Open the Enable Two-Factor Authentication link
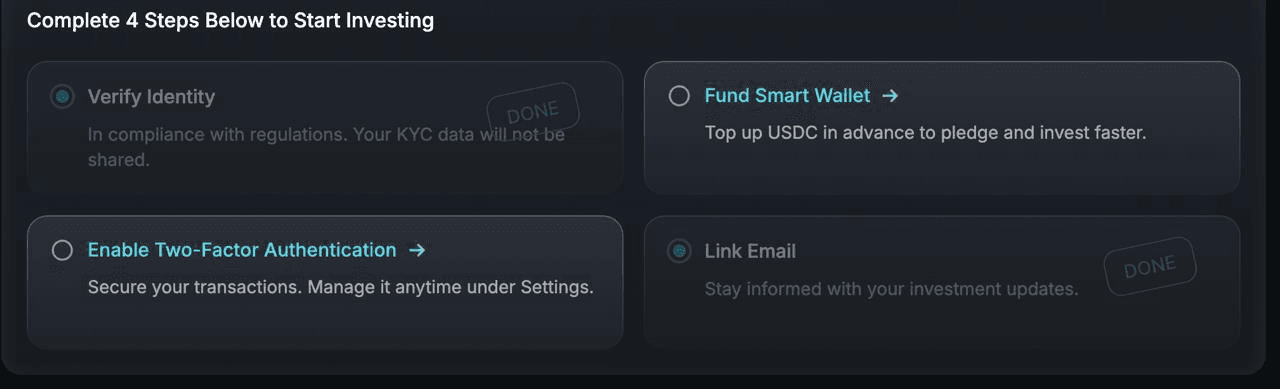The image size is (1280, 389). [x=242, y=250]
